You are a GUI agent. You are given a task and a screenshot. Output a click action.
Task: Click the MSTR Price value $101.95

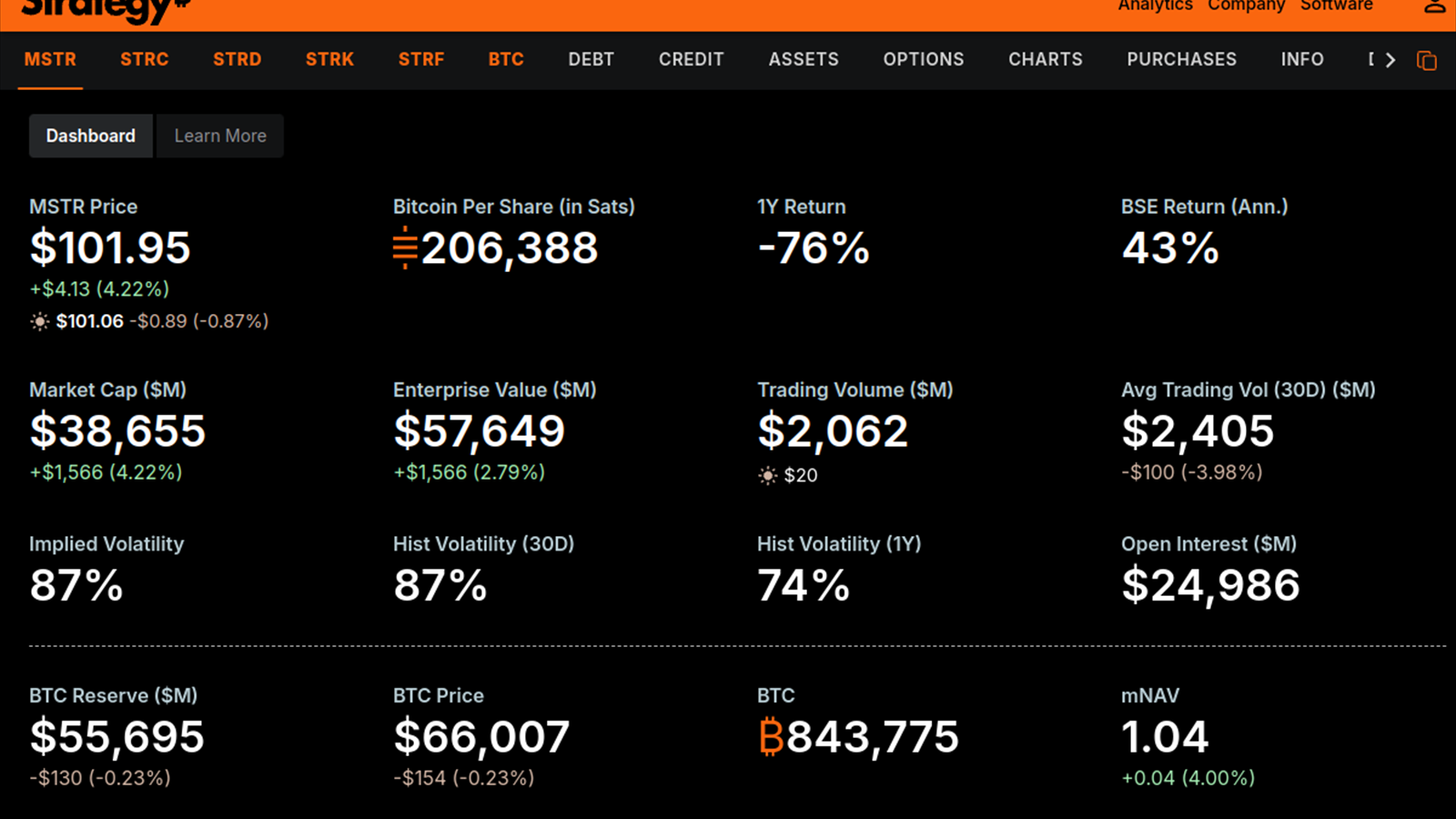[x=110, y=248]
